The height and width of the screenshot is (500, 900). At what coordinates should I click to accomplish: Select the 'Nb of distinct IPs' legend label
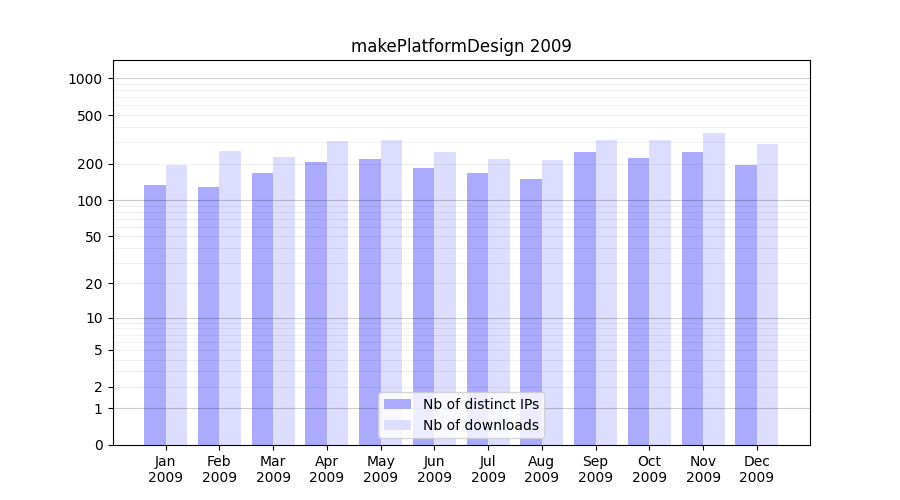coord(480,404)
